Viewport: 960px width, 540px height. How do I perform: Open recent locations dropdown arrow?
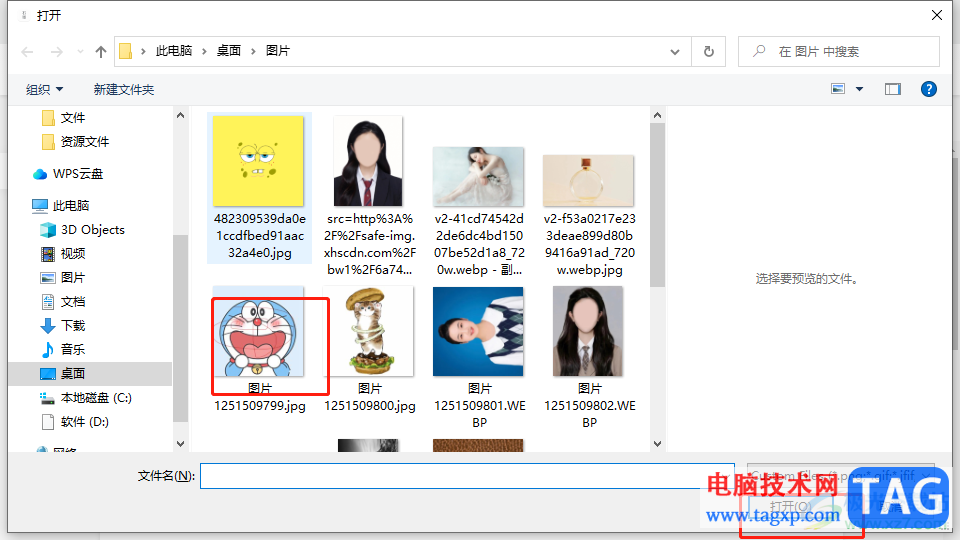pyautogui.click(x=80, y=52)
